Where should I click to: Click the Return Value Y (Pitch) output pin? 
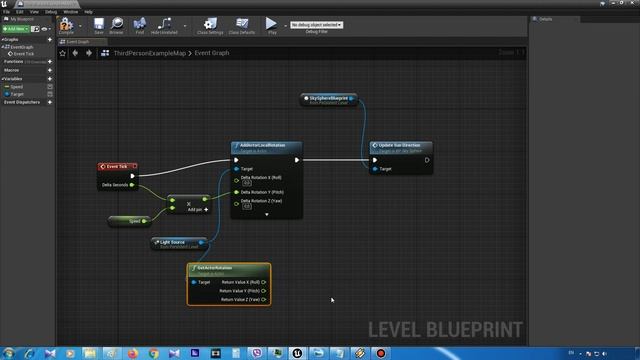(x=264, y=291)
